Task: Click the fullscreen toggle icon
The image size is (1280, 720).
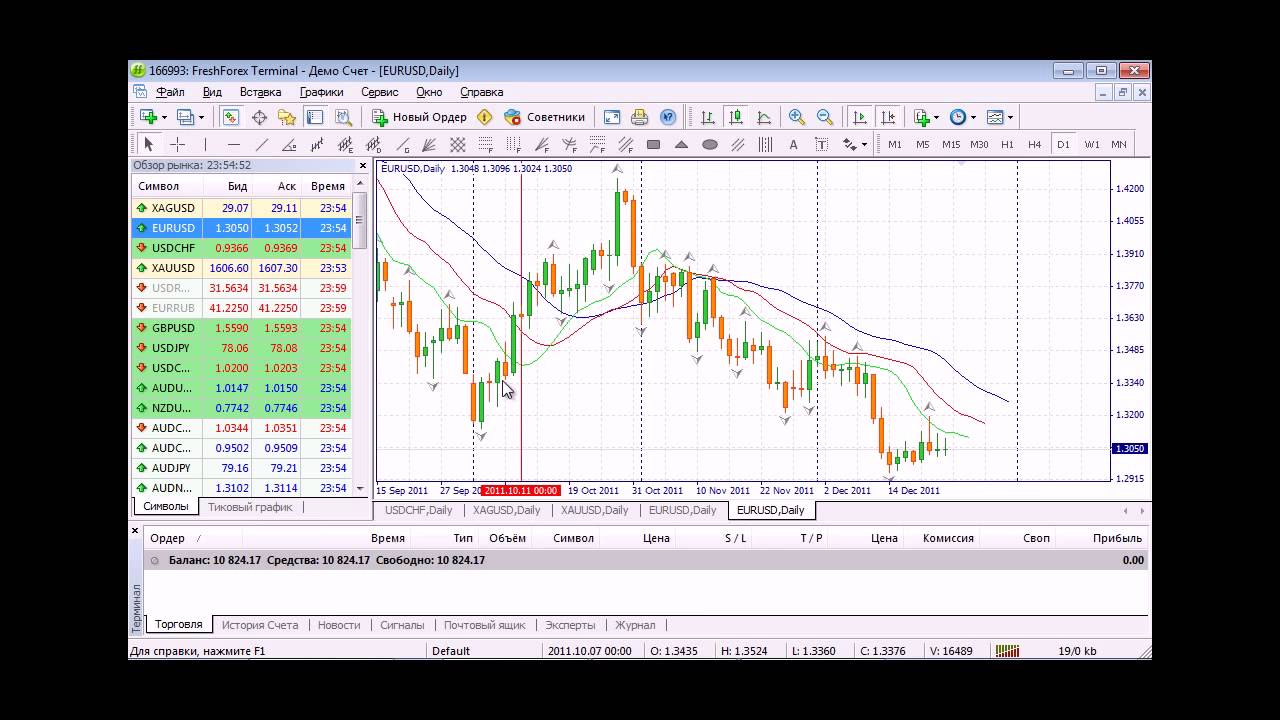Action: [x=612, y=117]
